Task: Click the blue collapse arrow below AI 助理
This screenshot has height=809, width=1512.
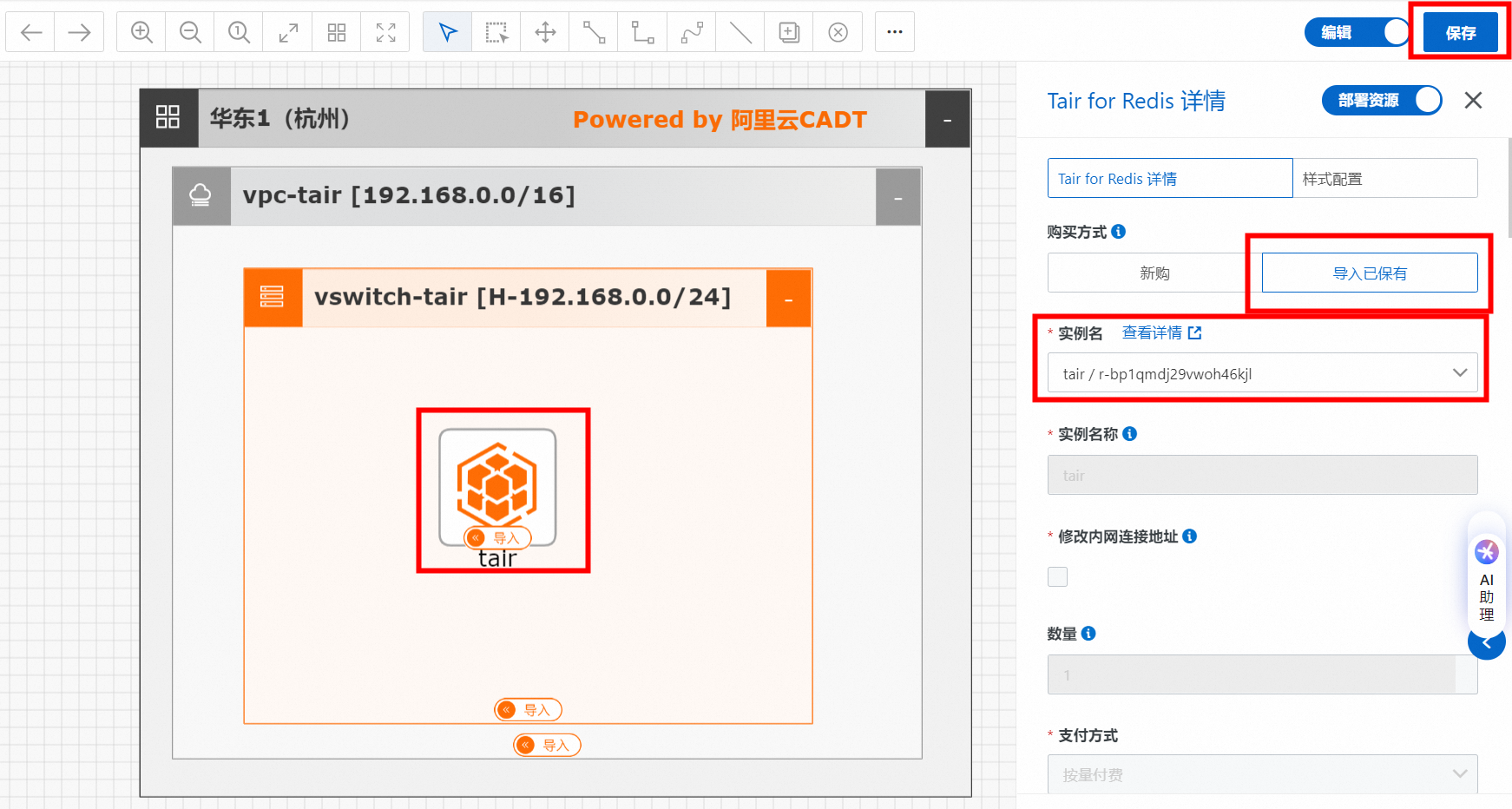Action: tap(1487, 642)
